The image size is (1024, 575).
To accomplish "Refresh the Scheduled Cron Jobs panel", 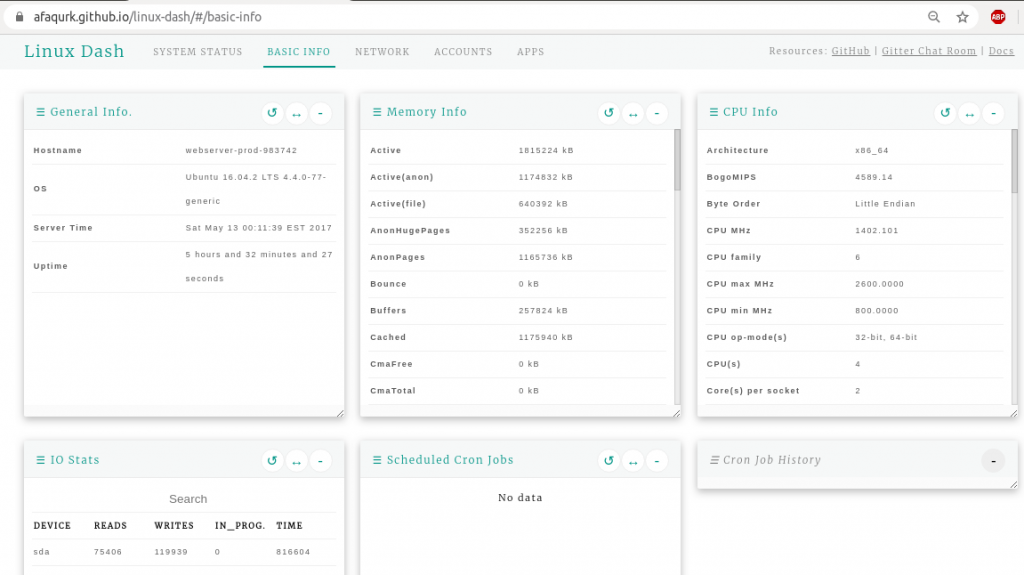I will pyautogui.click(x=609, y=461).
